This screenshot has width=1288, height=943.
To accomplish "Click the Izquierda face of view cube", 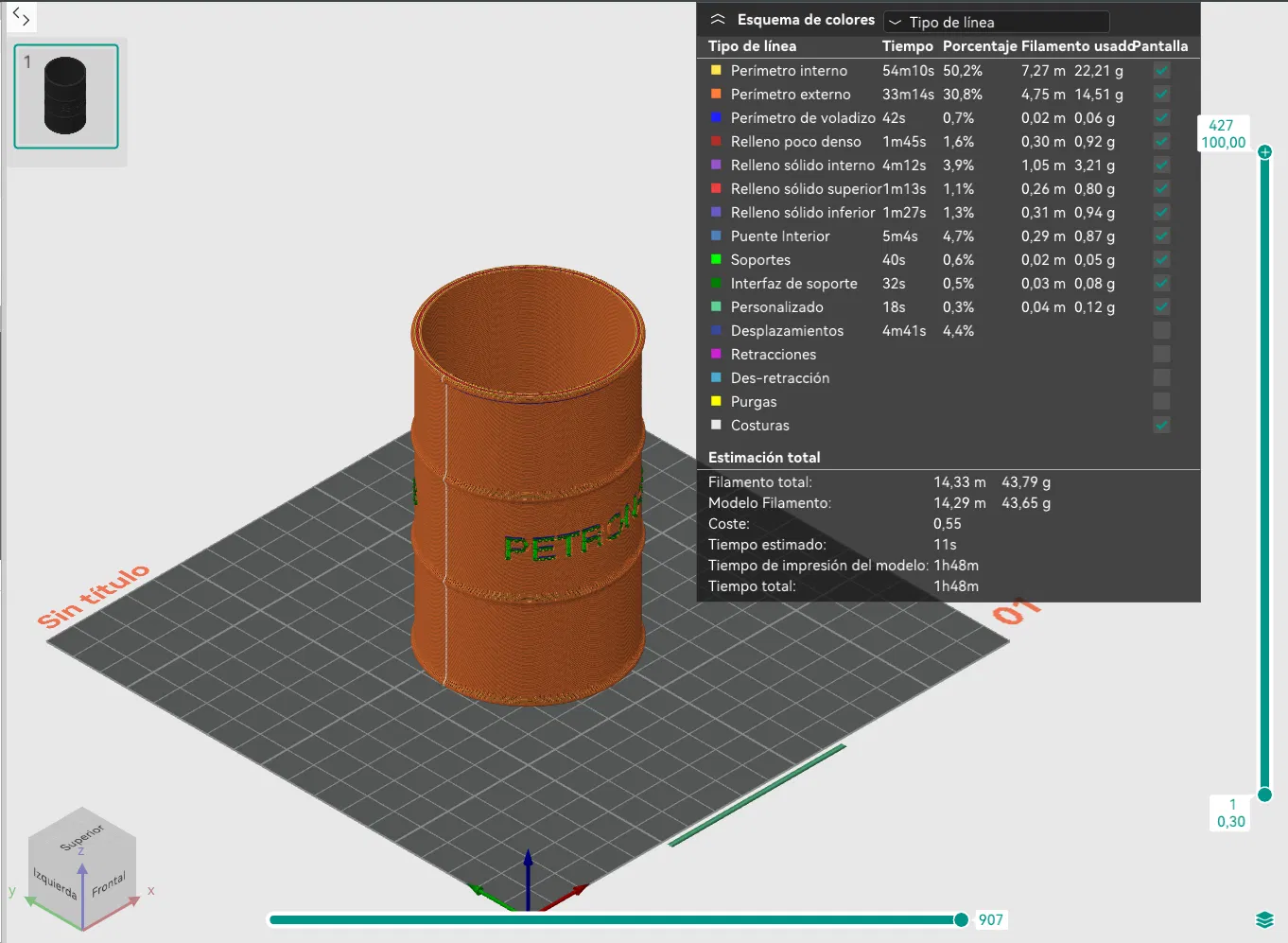I will pyautogui.click(x=55, y=882).
